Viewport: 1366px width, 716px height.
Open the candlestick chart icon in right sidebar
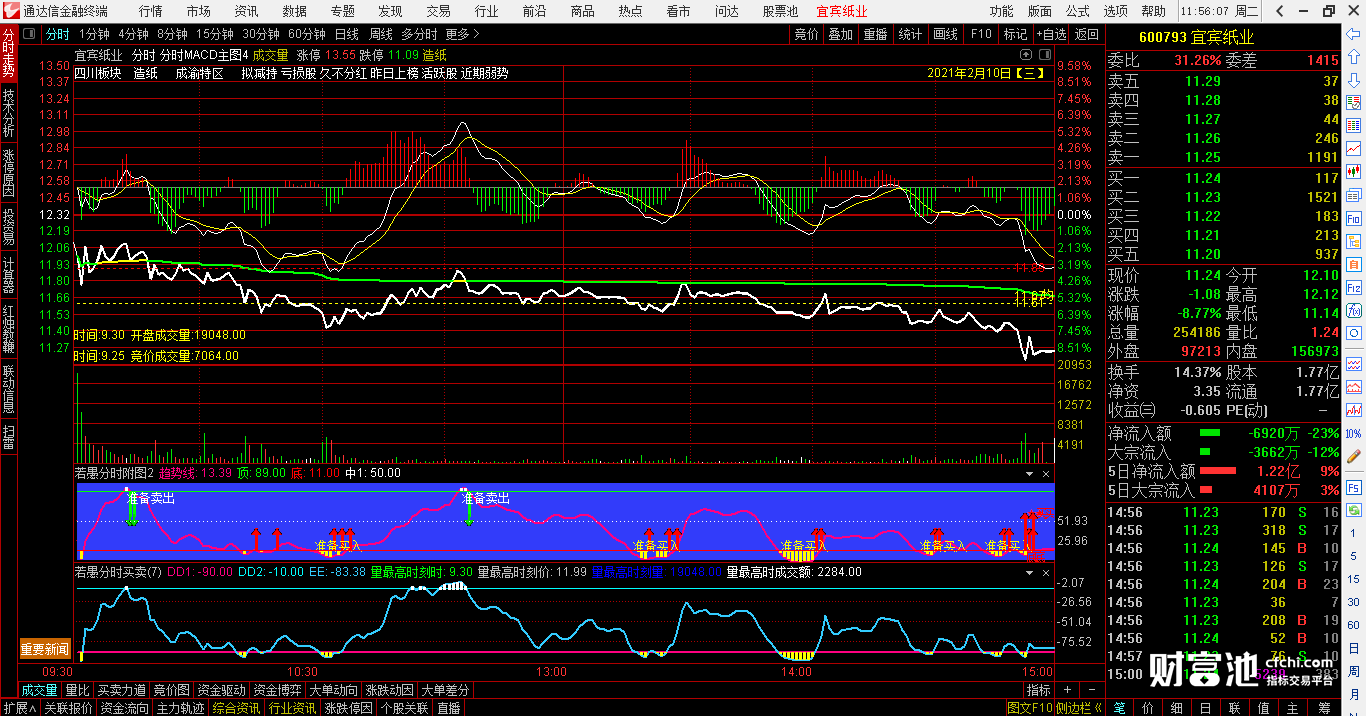pos(1353,170)
